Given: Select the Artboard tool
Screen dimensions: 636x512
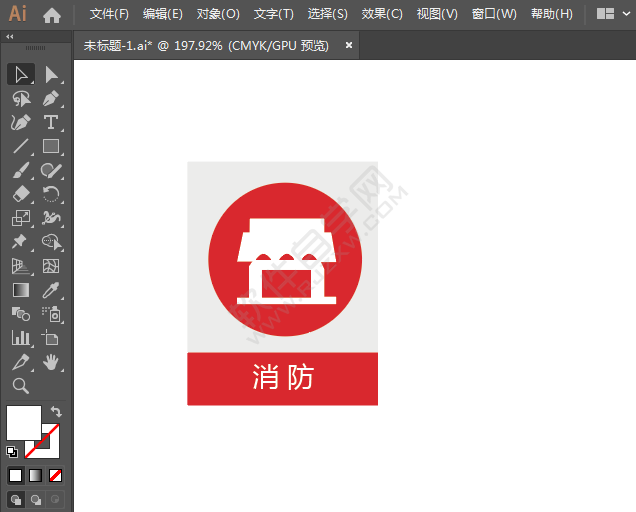Looking at the screenshot, I should coord(51,338).
